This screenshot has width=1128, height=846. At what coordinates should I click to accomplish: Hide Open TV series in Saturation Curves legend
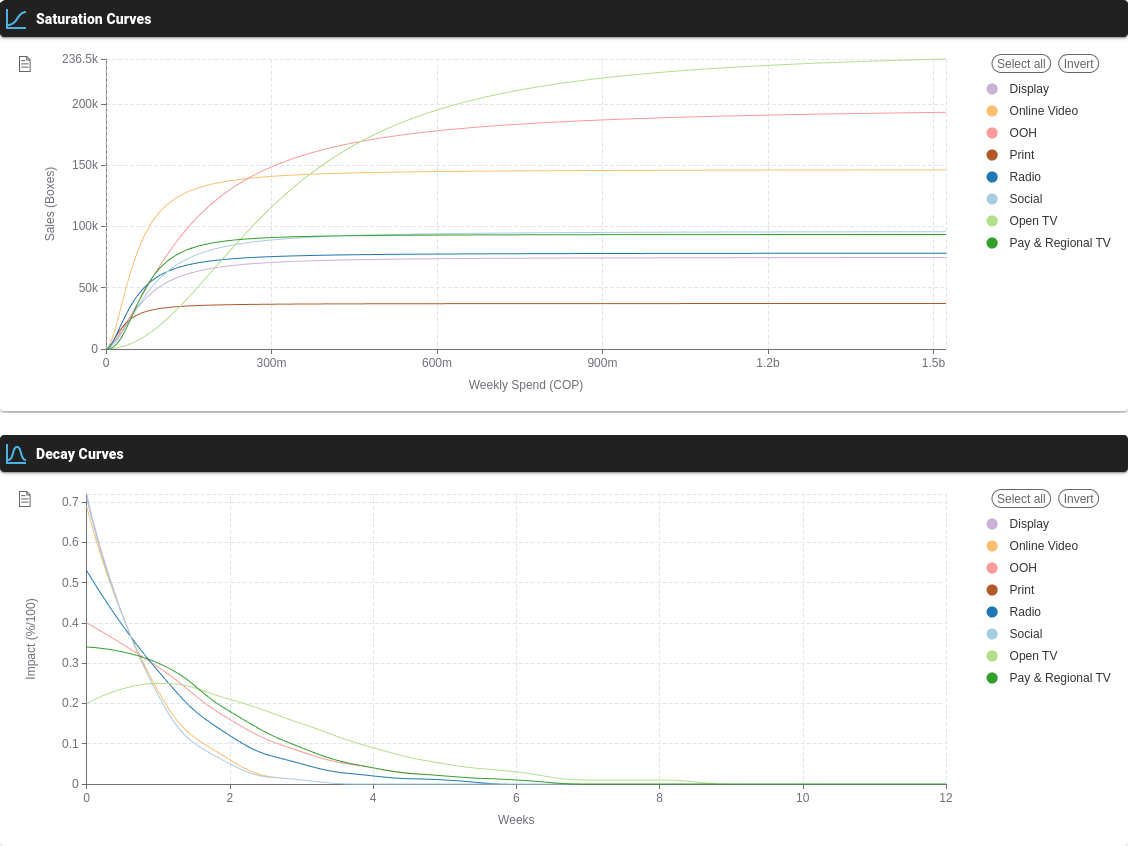click(x=1032, y=221)
